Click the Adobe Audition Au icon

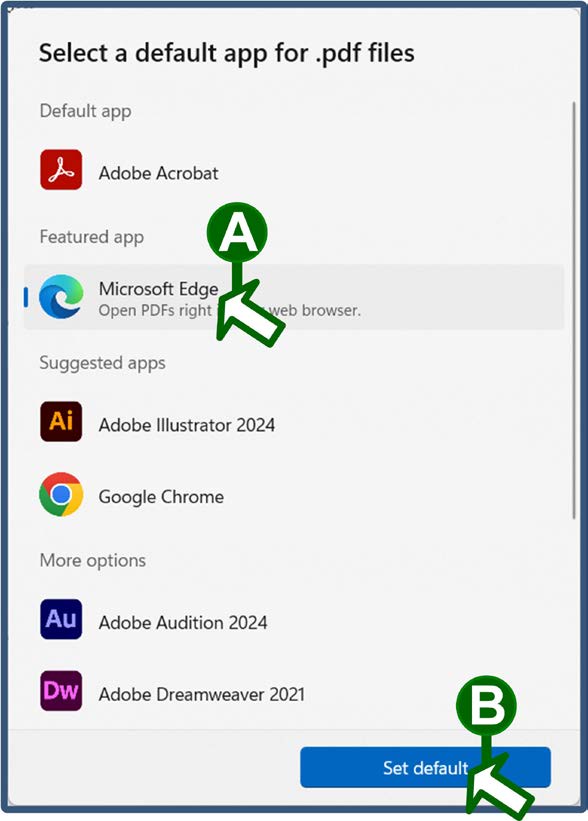click(61, 619)
